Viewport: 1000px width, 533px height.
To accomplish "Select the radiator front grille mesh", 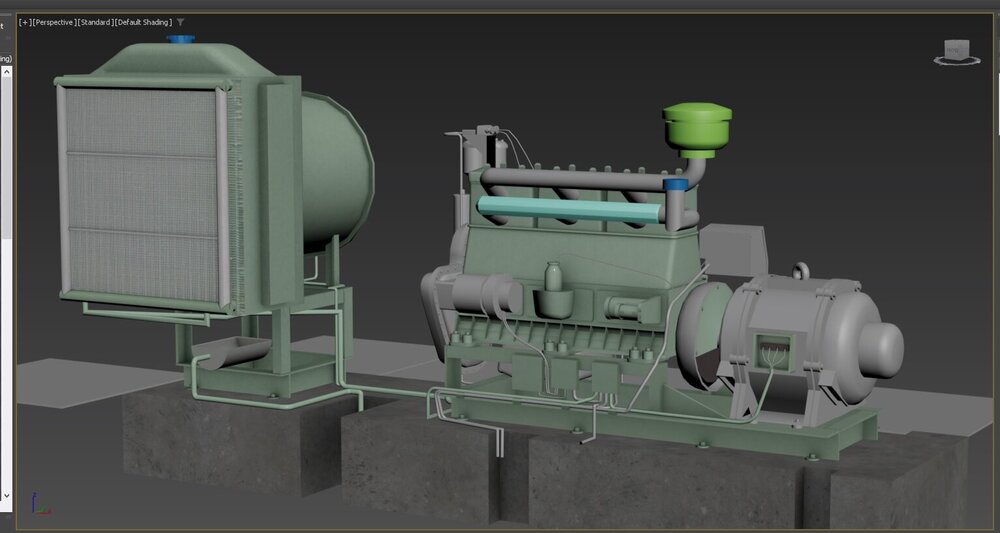I will 140,195.
